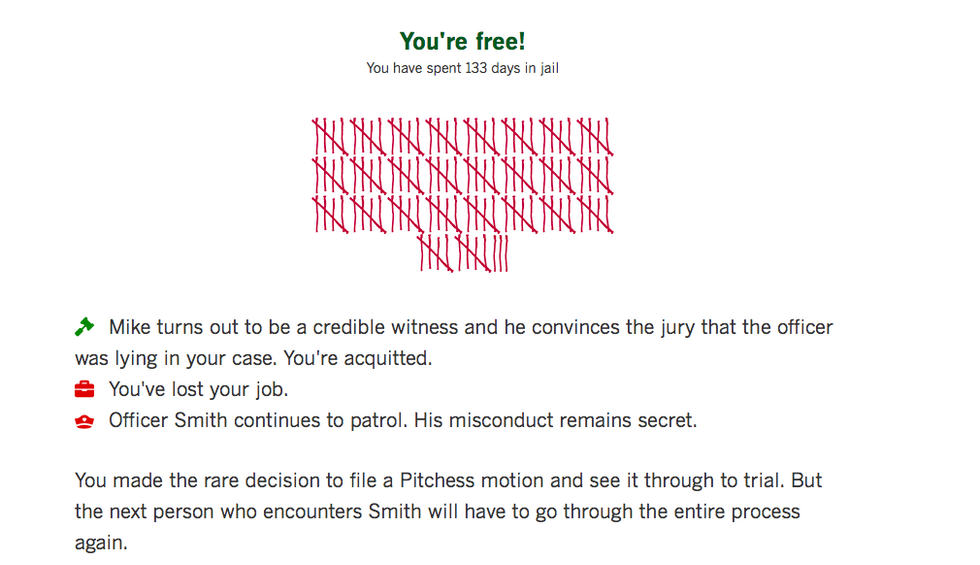Click the first tally mark group
The width and height of the screenshot is (980, 565).
330,136
